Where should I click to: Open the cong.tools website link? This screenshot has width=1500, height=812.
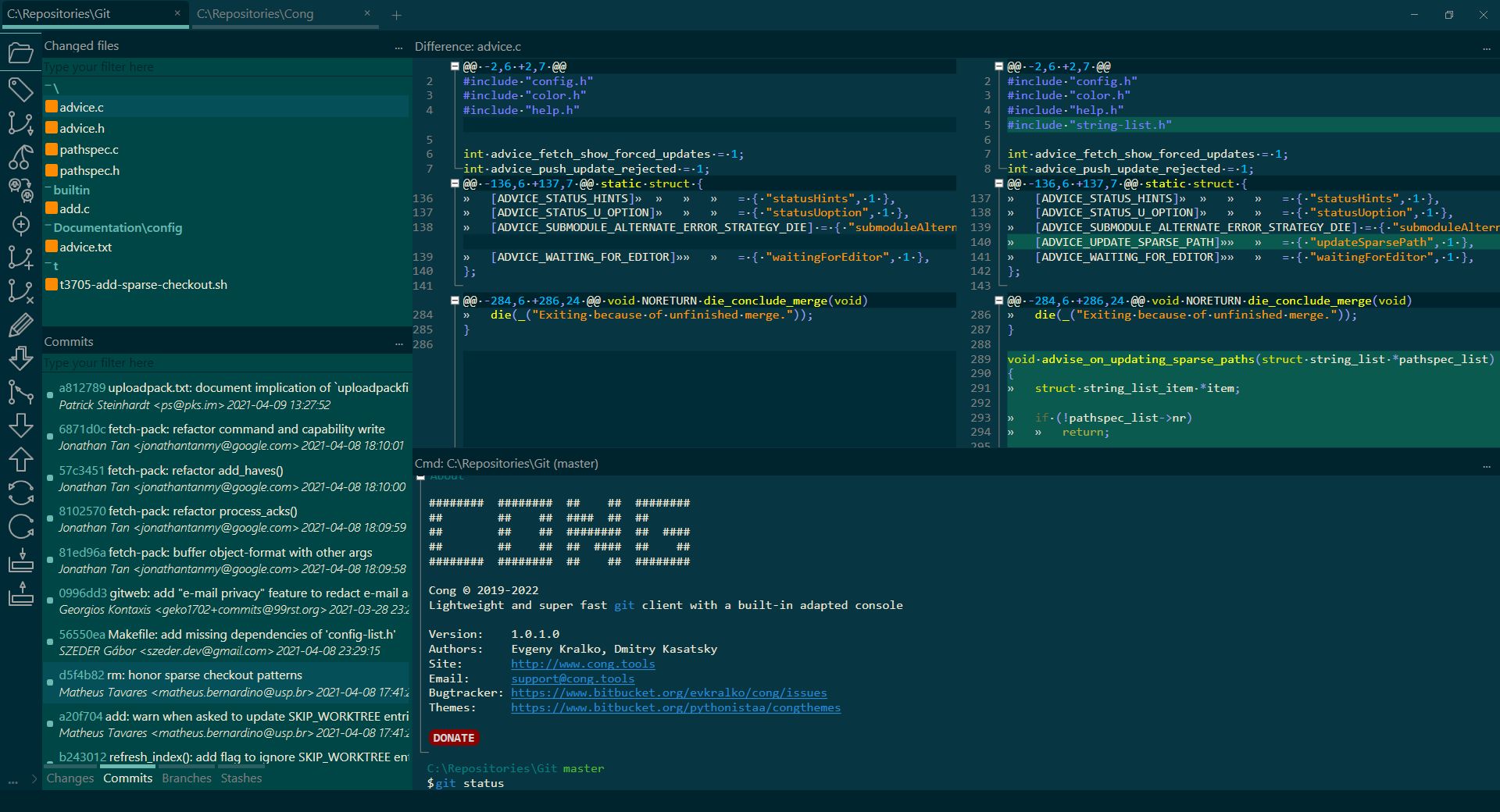[583, 664]
